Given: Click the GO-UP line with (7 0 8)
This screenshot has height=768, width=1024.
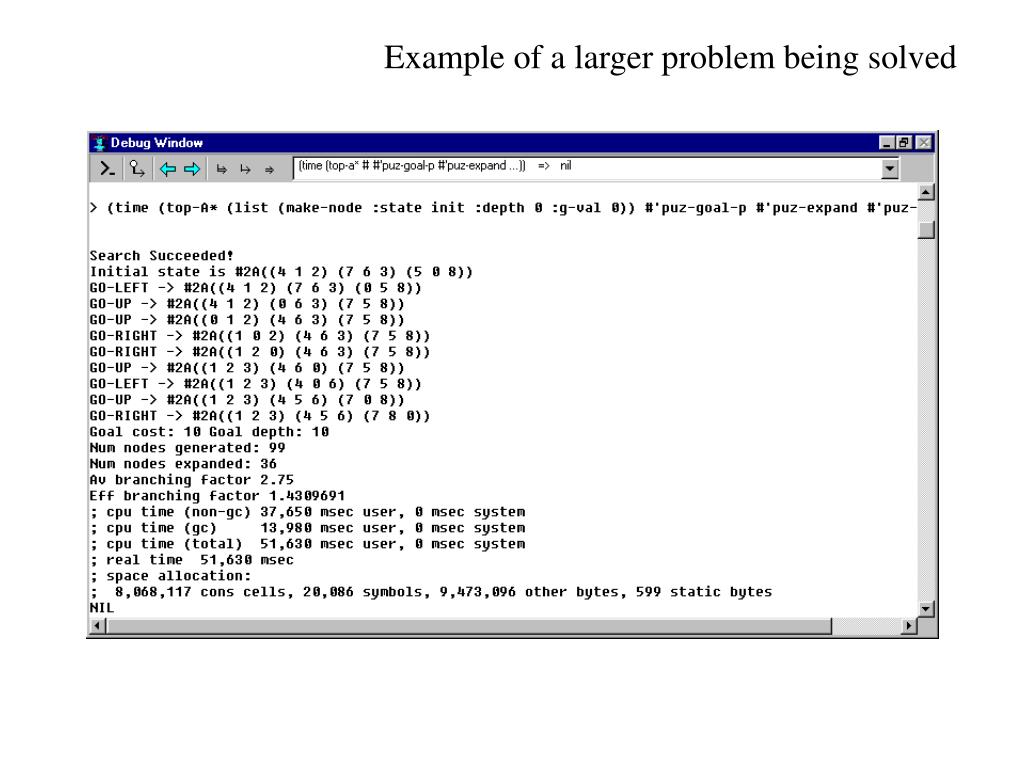Looking at the screenshot, I should click(247, 400).
